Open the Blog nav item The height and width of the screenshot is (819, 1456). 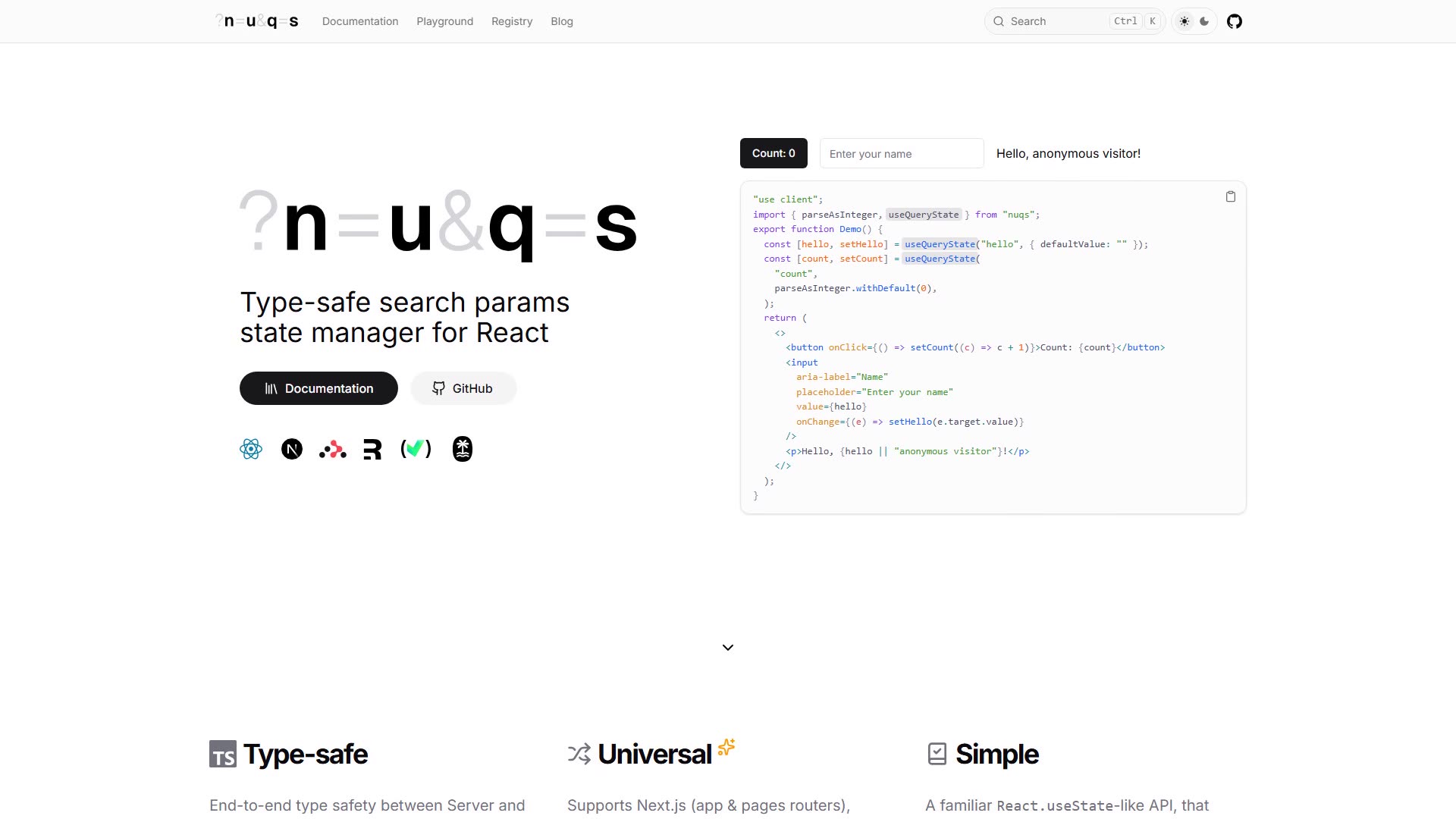point(562,21)
